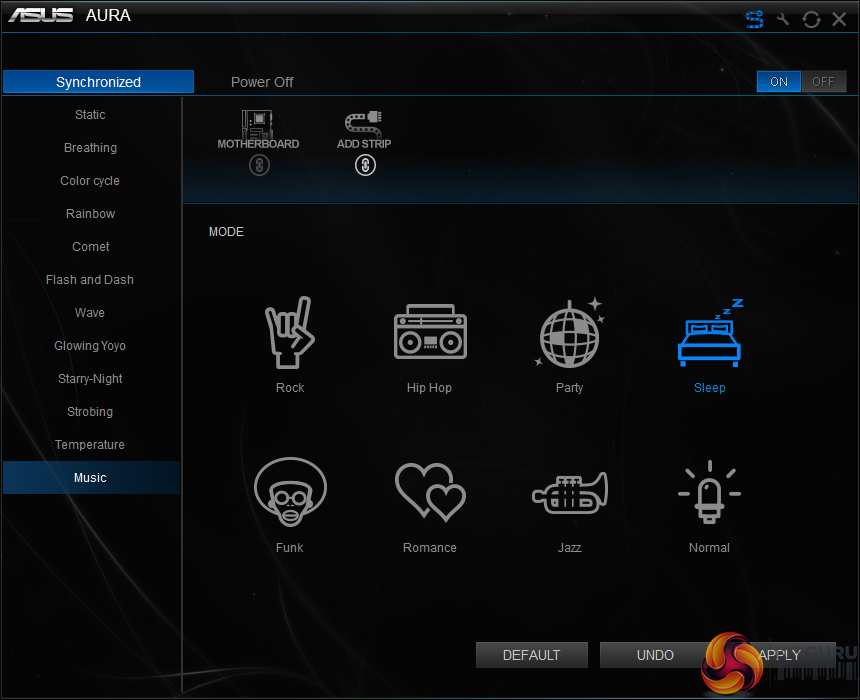The image size is (860, 700).
Task: Pick the Jazz trumpet icon
Action: (570, 494)
